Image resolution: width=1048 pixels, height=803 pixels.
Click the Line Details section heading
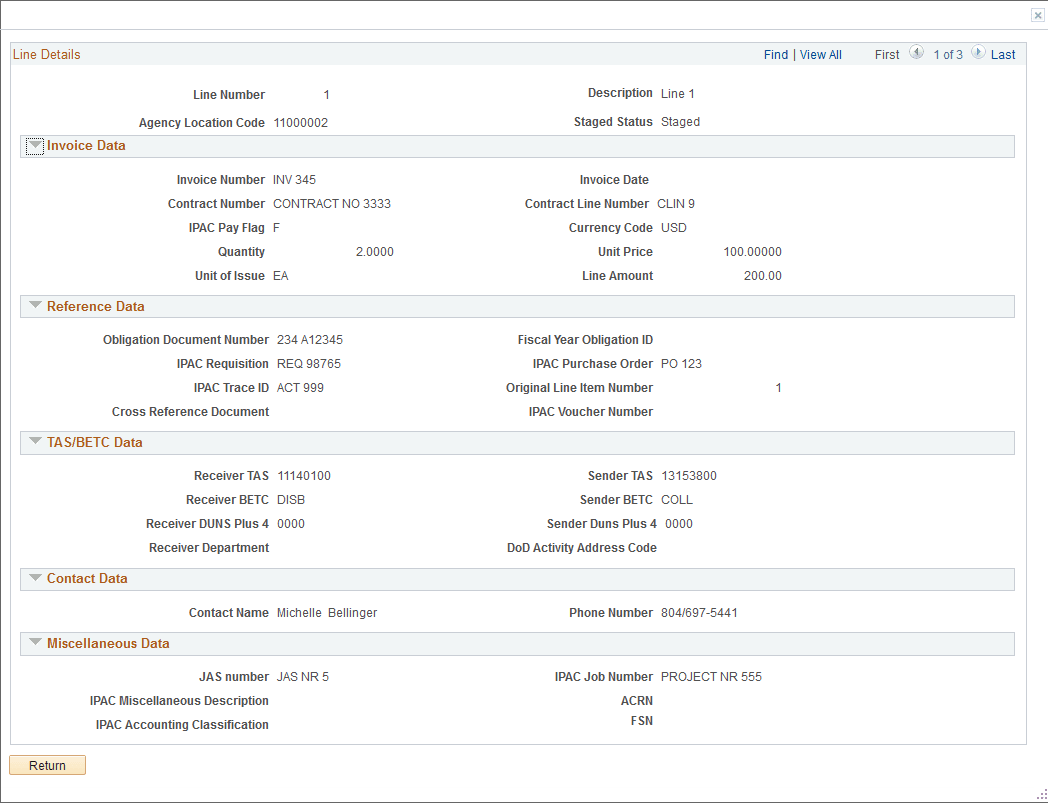point(46,54)
